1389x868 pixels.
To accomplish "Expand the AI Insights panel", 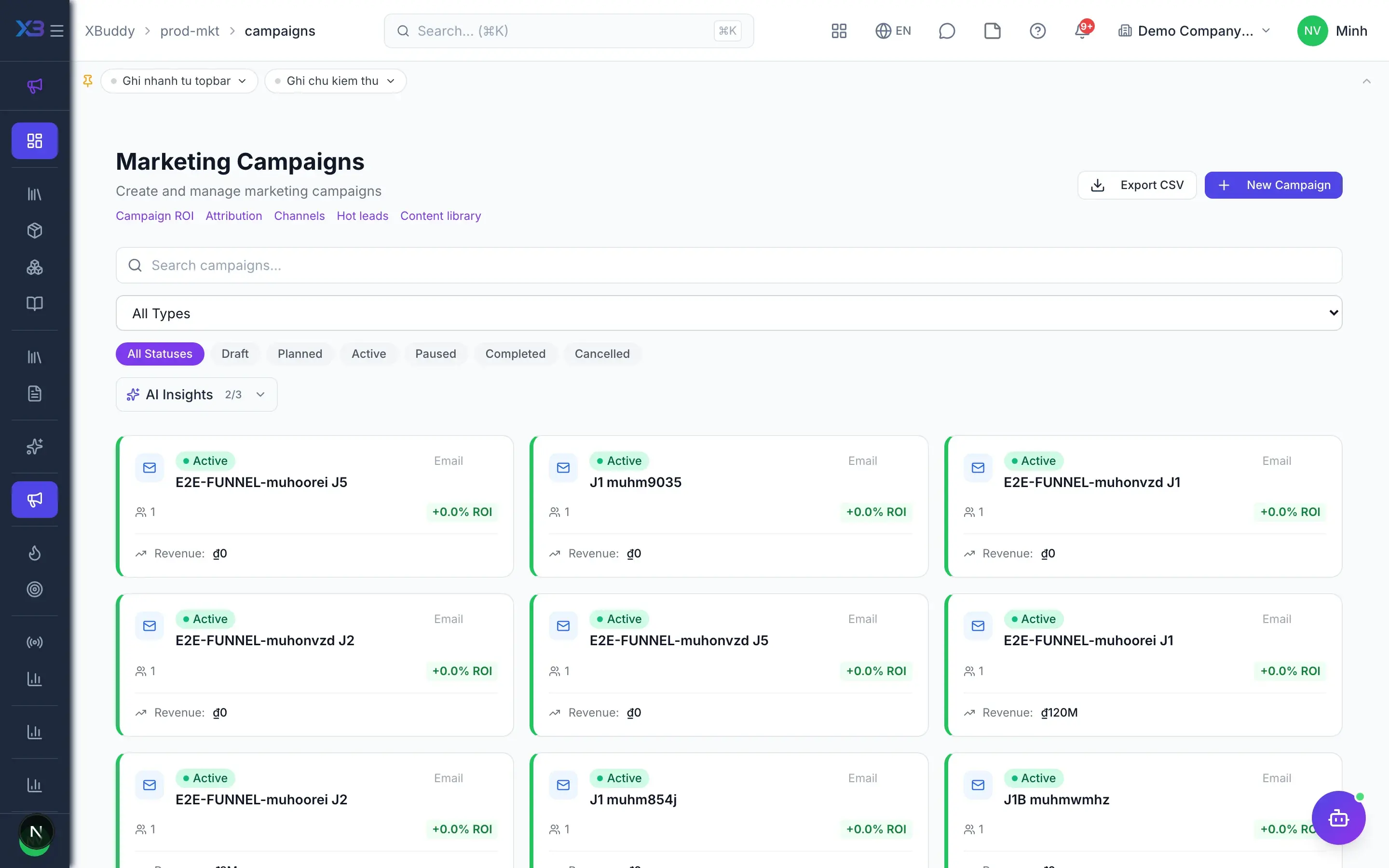I will click(x=196, y=394).
